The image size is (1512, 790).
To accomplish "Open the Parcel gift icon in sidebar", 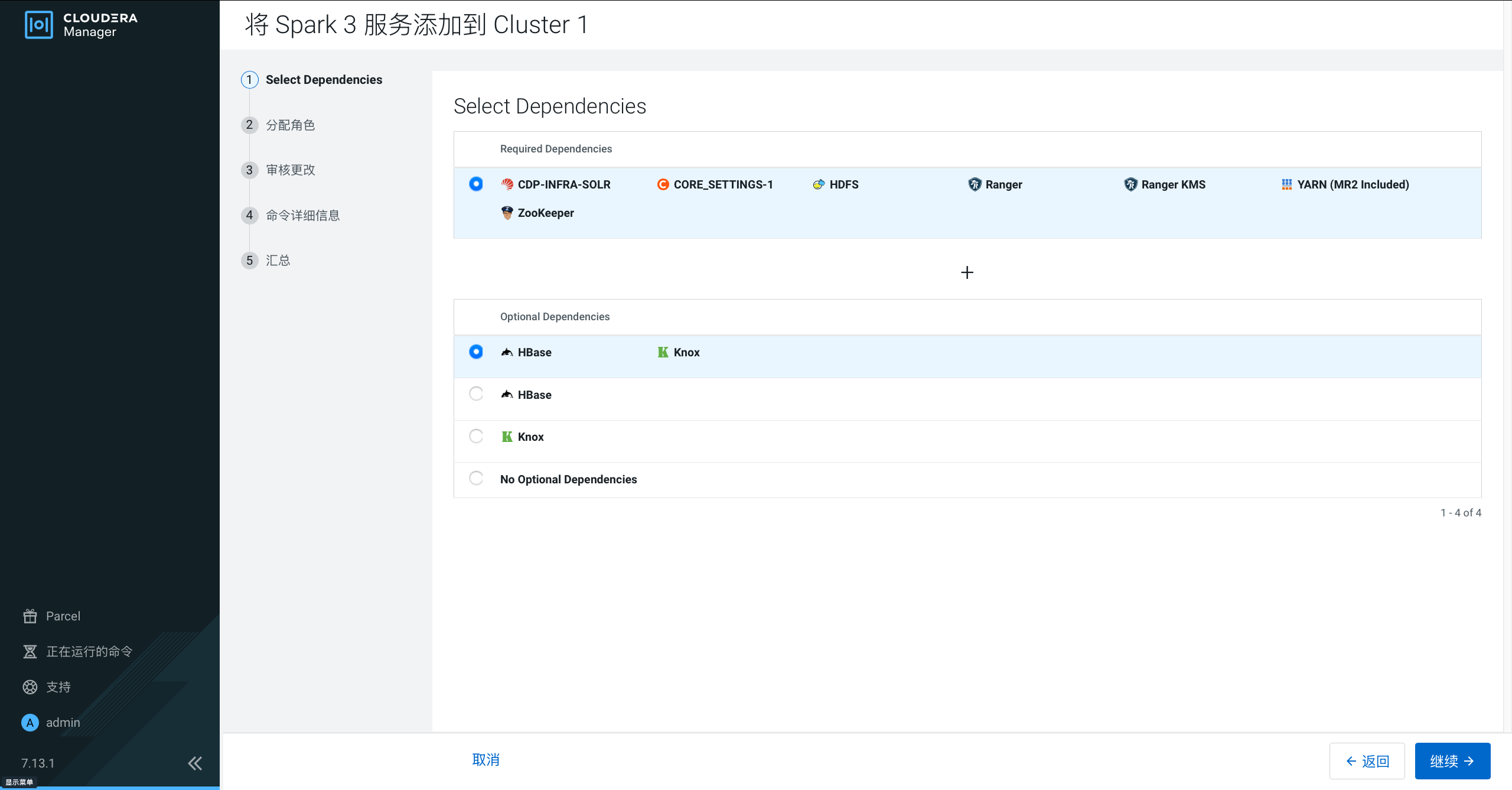I will click(x=30, y=616).
